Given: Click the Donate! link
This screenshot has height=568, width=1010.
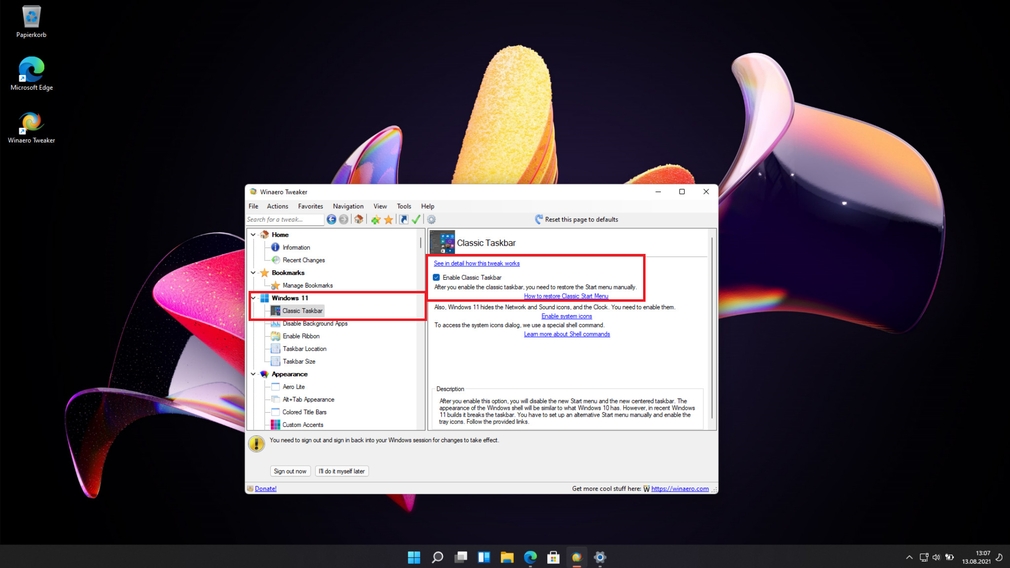Looking at the screenshot, I should 265,489.
